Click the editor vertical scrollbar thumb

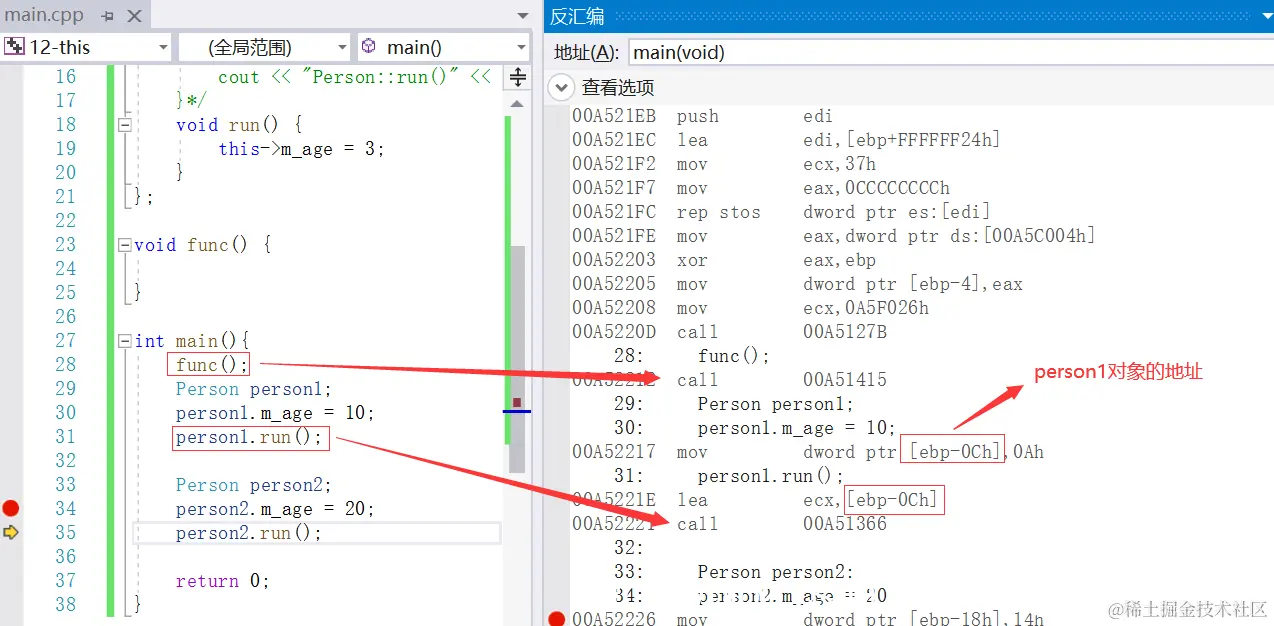pyautogui.click(x=517, y=360)
